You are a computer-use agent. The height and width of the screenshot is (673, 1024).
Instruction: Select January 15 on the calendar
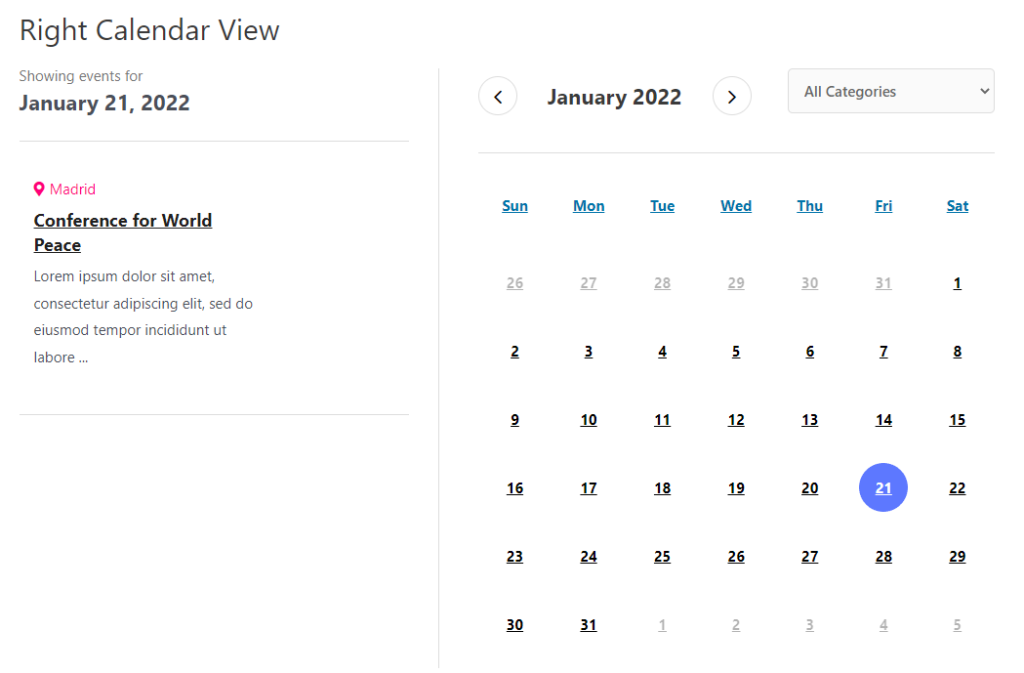click(x=957, y=420)
